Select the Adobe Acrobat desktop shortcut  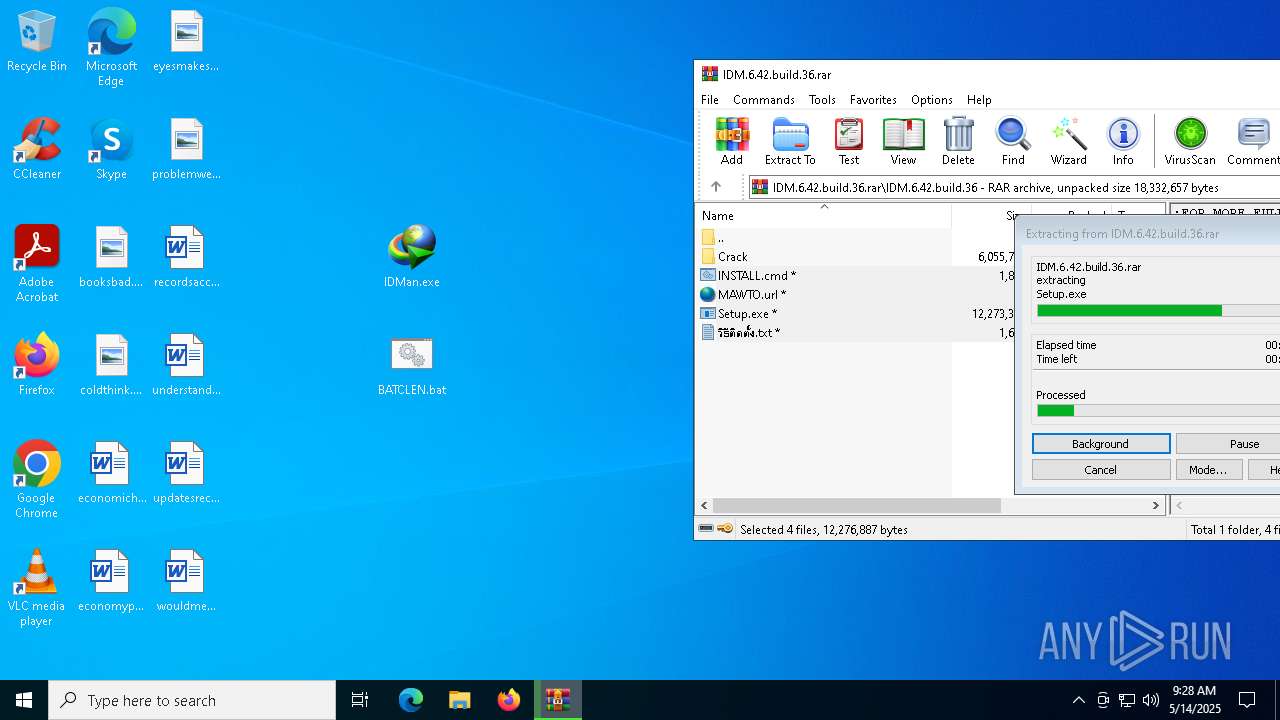click(x=37, y=264)
